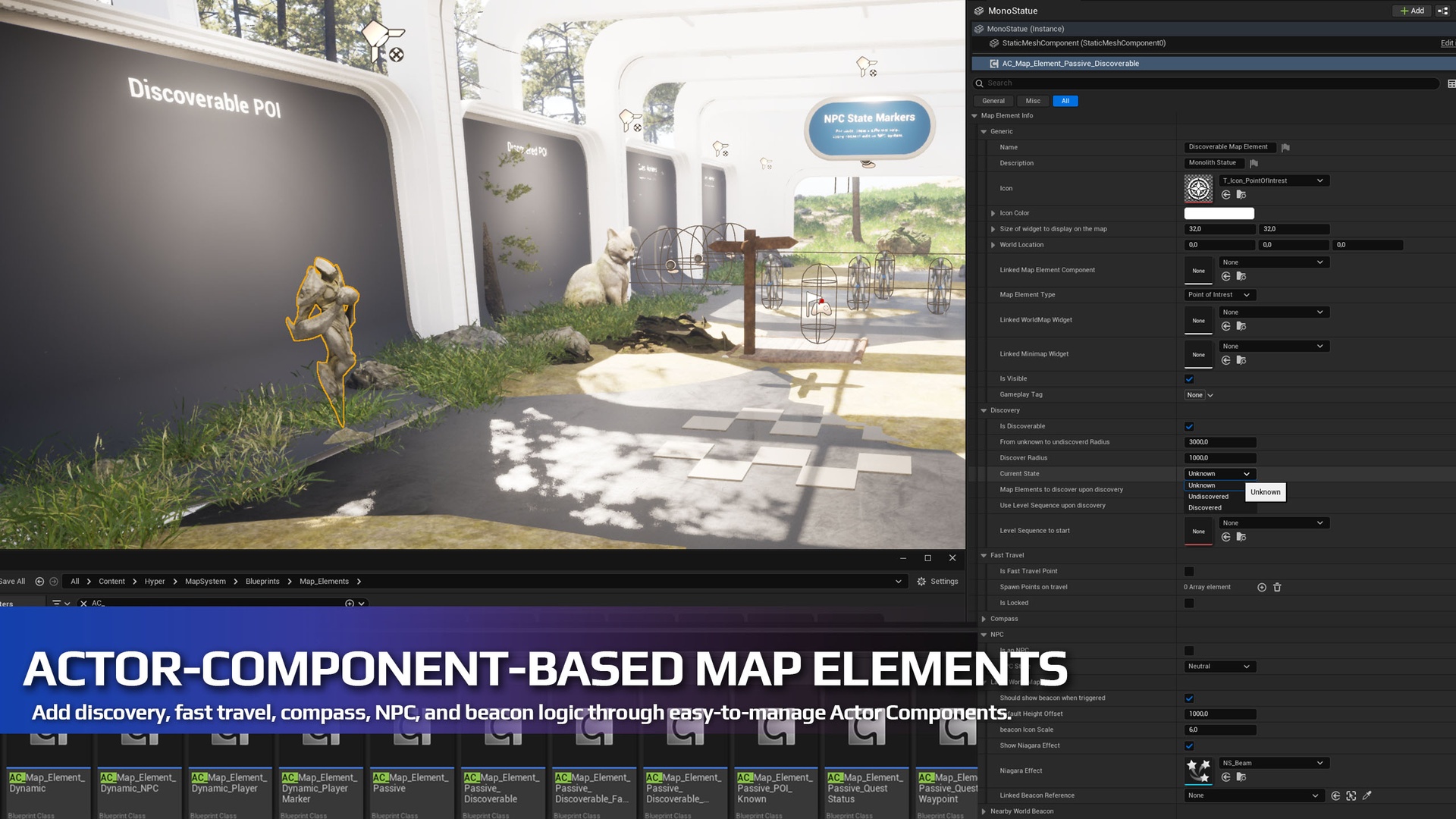Click the browse-to-asset icon under the Icon texture
Image resolution: width=1456 pixels, height=819 pixels.
tap(1241, 196)
